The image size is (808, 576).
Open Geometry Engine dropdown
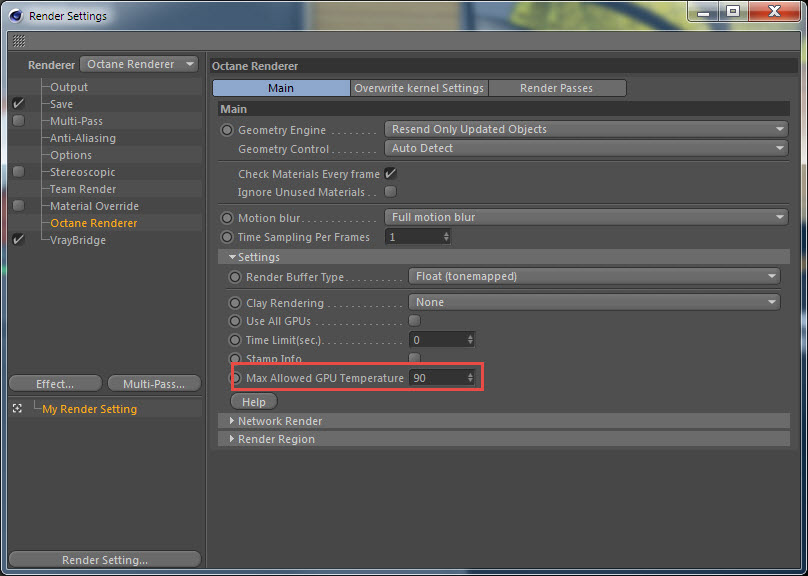click(586, 129)
